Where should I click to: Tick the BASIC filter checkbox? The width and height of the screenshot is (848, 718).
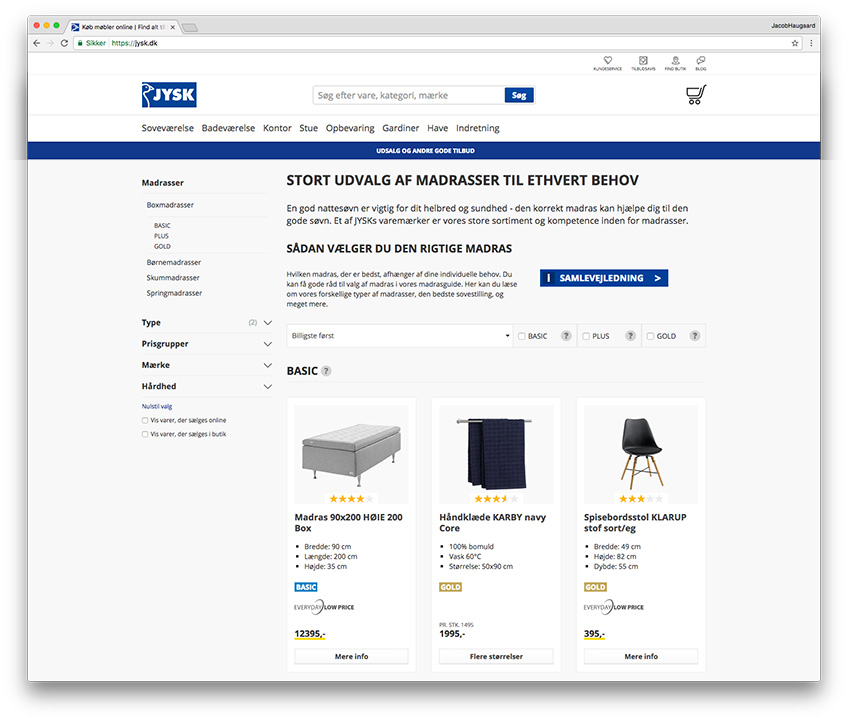coord(522,336)
